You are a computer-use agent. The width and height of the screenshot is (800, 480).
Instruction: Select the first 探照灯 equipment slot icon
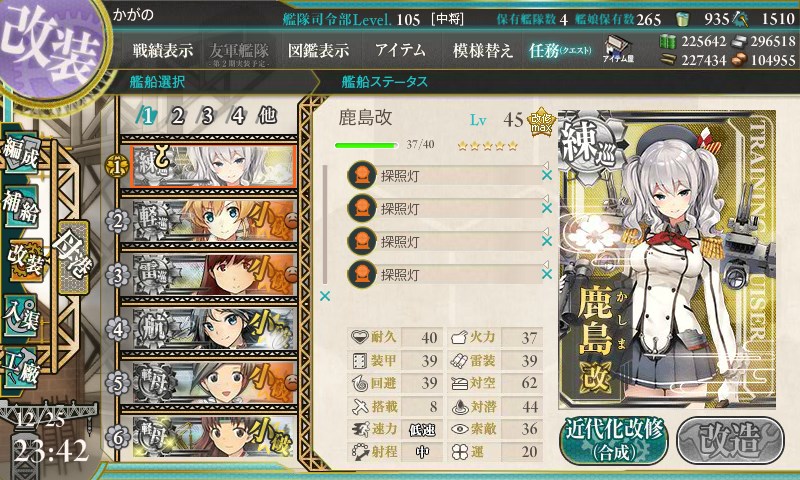(x=362, y=175)
